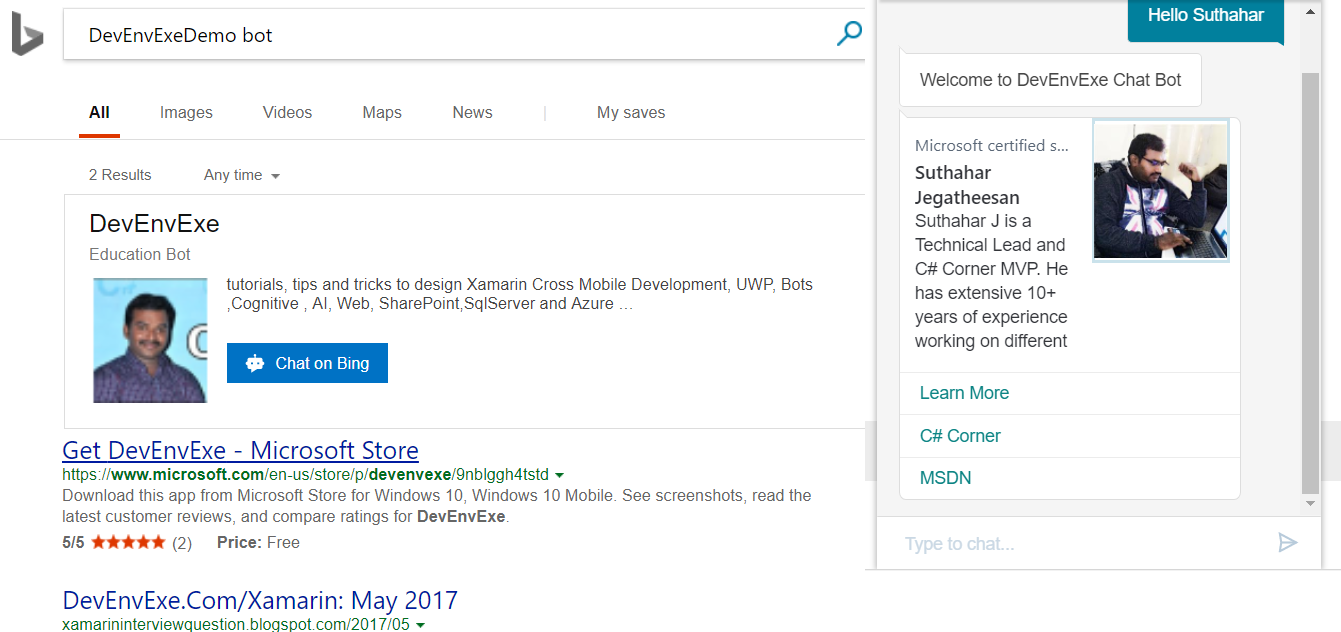Click the Chat on Bing button
Image resolution: width=1341 pixels, height=632 pixels.
(x=307, y=363)
